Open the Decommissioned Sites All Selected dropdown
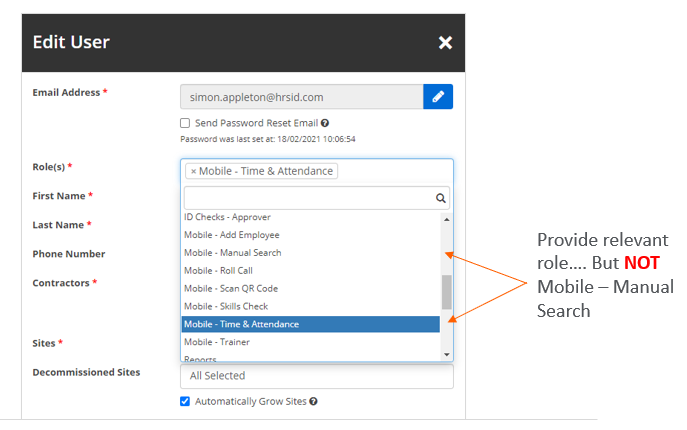687x430 pixels. click(316, 376)
